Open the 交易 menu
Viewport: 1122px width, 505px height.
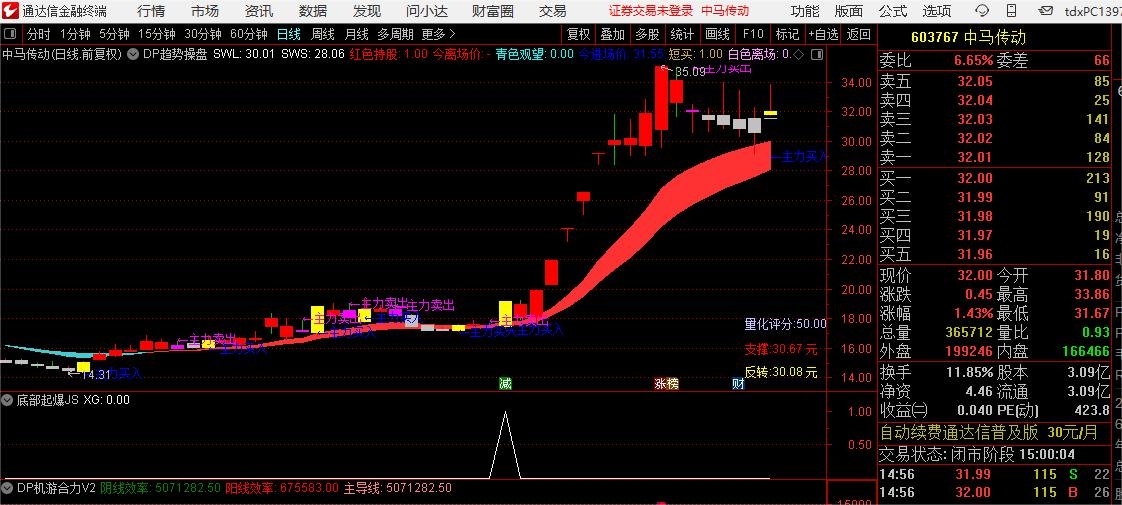click(552, 11)
